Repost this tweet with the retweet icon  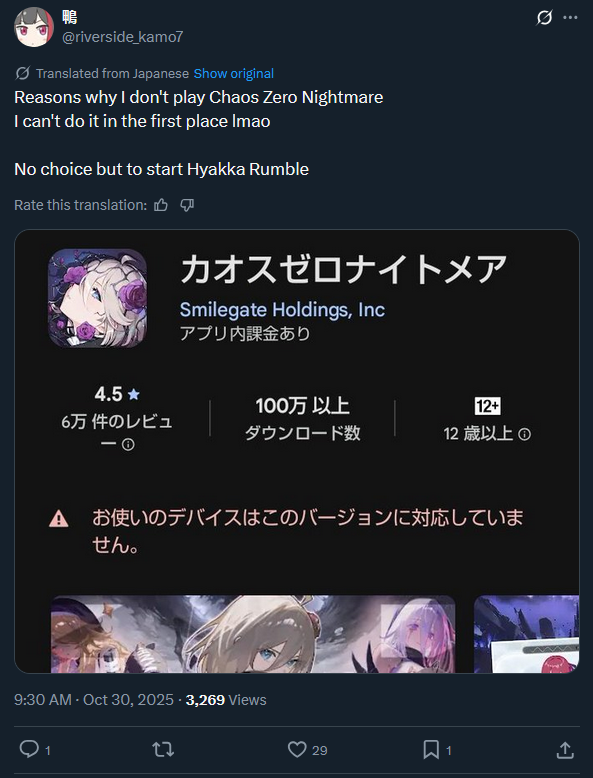pyautogui.click(x=163, y=749)
